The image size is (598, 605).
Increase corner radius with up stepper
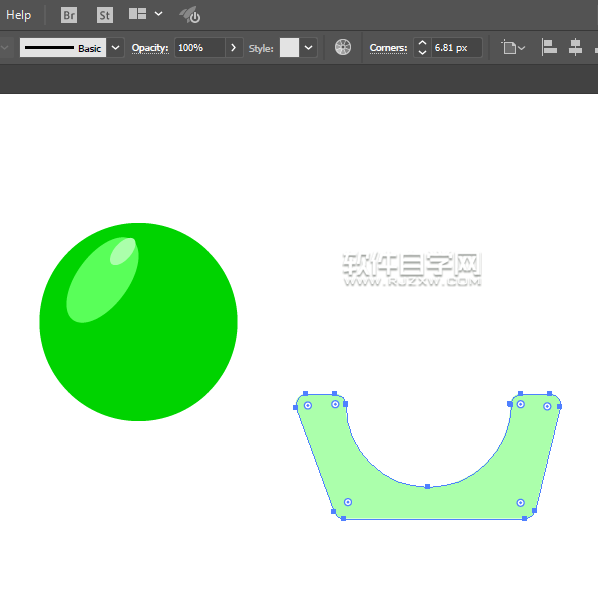point(422,43)
